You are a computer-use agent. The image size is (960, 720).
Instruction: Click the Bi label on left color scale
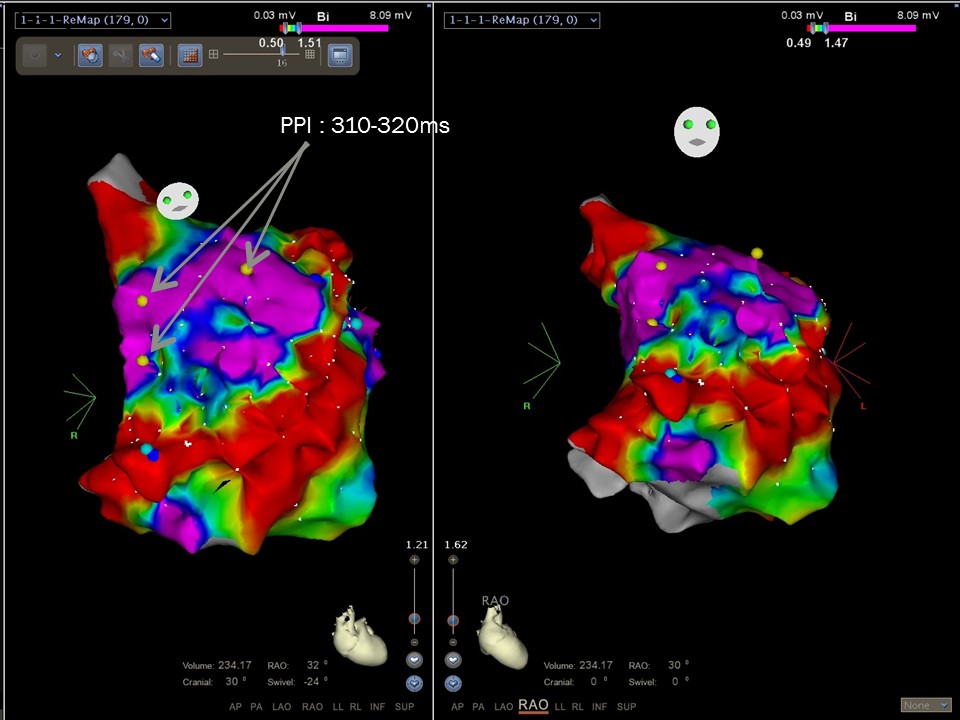pyautogui.click(x=323, y=17)
